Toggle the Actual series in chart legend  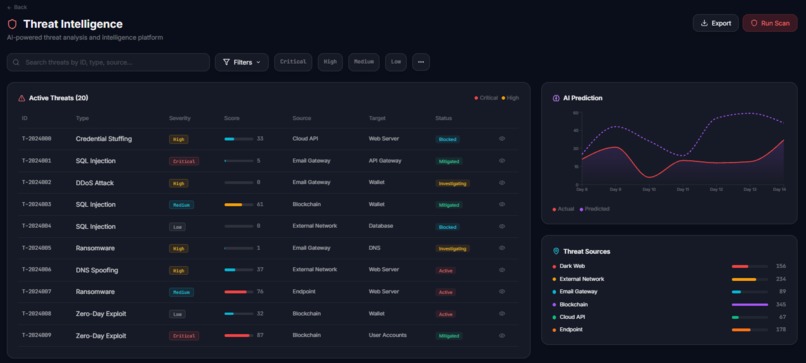(x=564, y=209)
